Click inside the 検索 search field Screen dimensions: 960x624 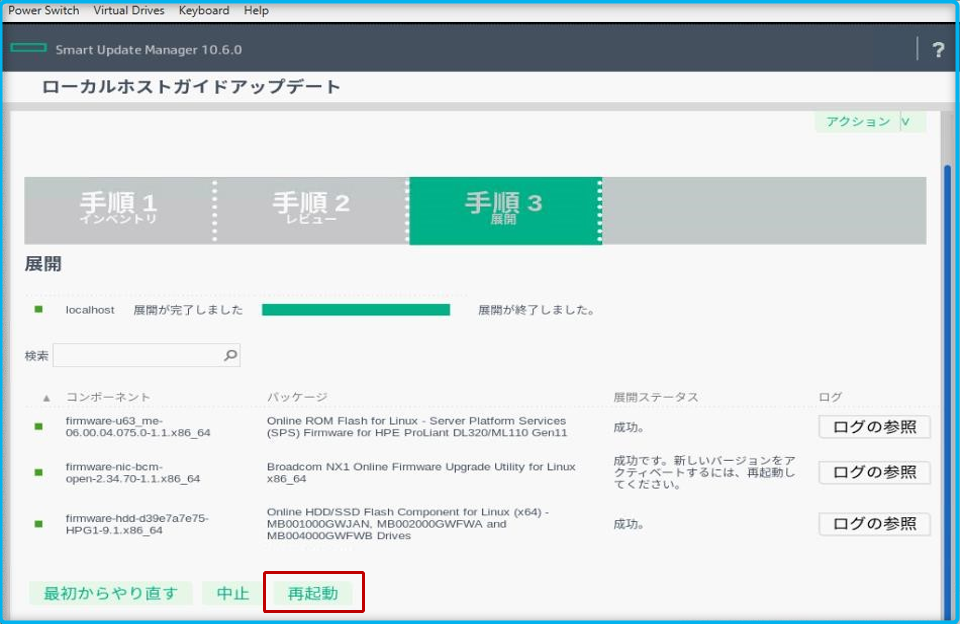[x=140, y=354]
